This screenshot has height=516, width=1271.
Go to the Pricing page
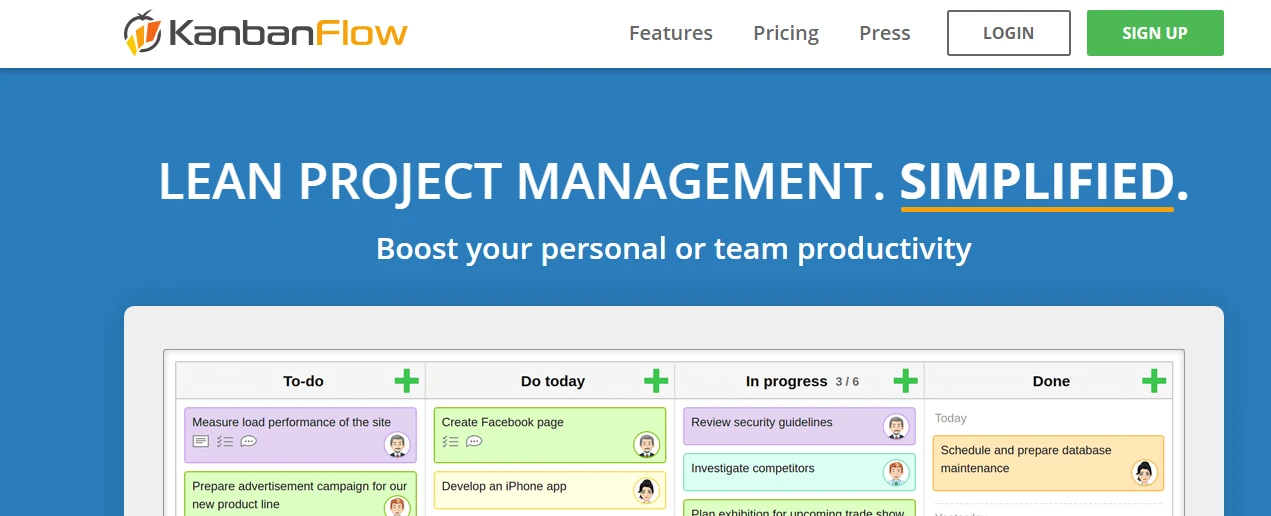click(785, 33)
